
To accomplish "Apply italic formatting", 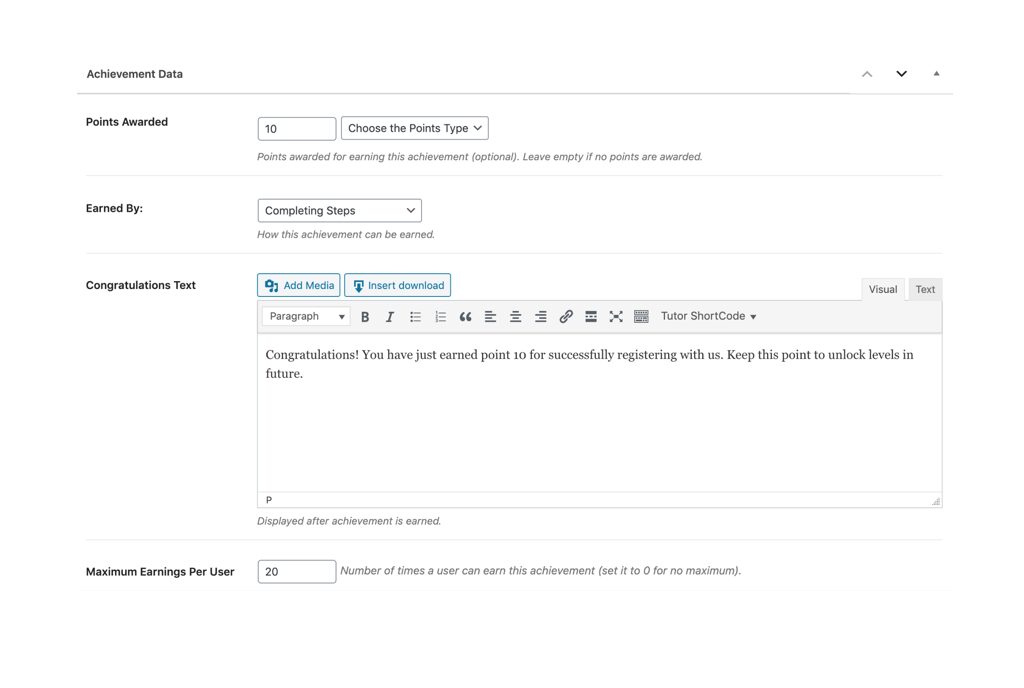I will coord(390,316).
